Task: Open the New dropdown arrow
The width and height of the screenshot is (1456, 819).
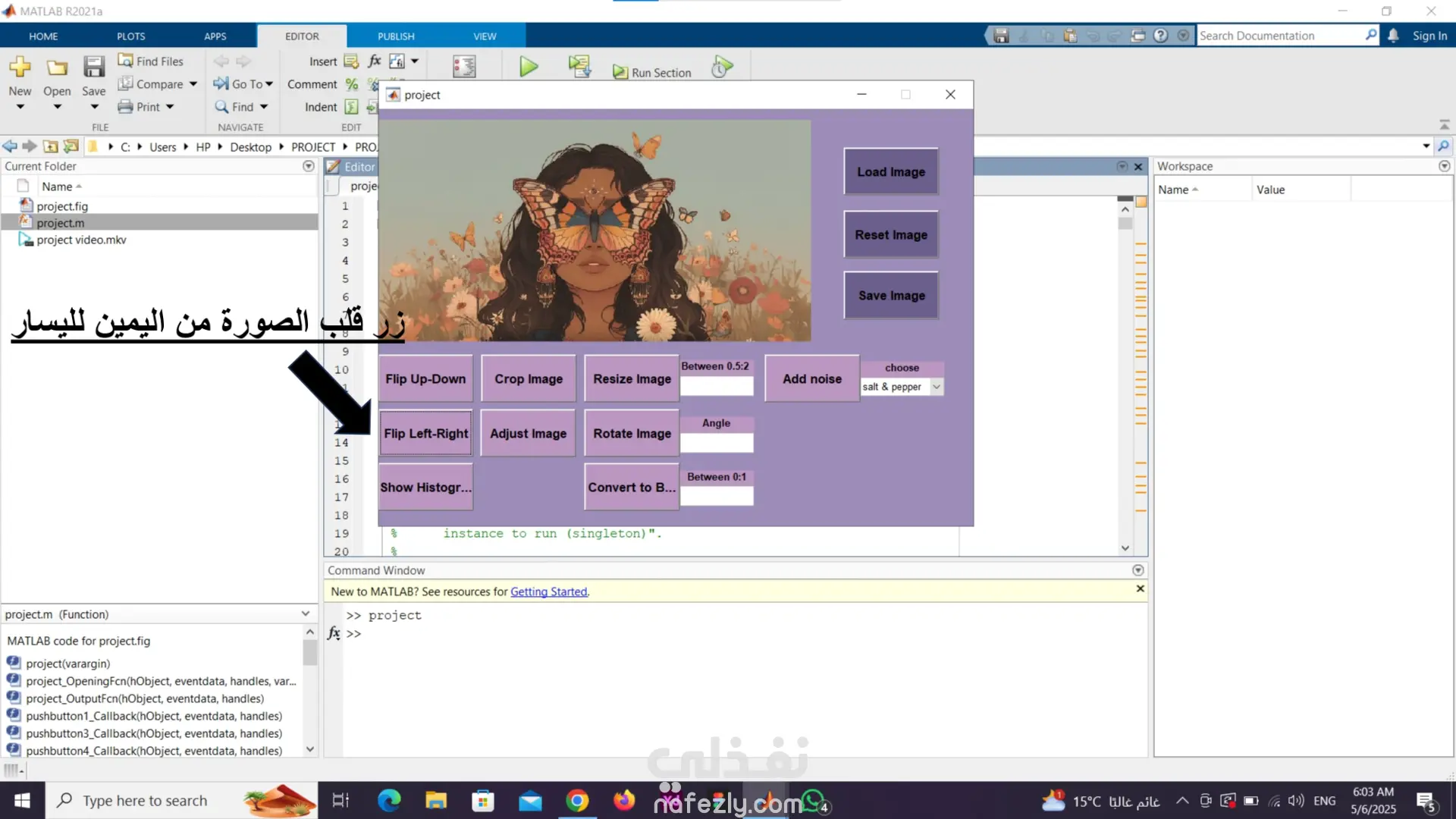Action: (x=20, y=107)
